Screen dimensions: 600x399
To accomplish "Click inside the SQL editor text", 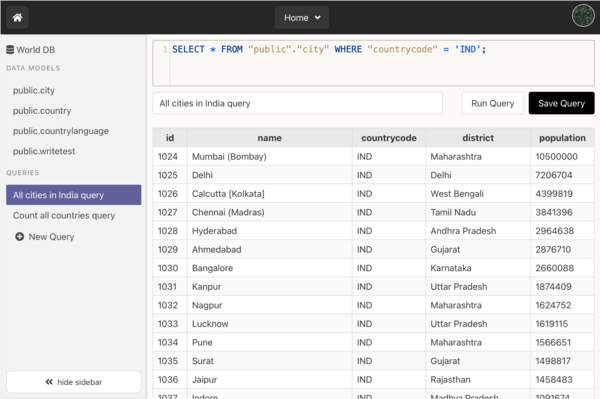I will 329,49.
